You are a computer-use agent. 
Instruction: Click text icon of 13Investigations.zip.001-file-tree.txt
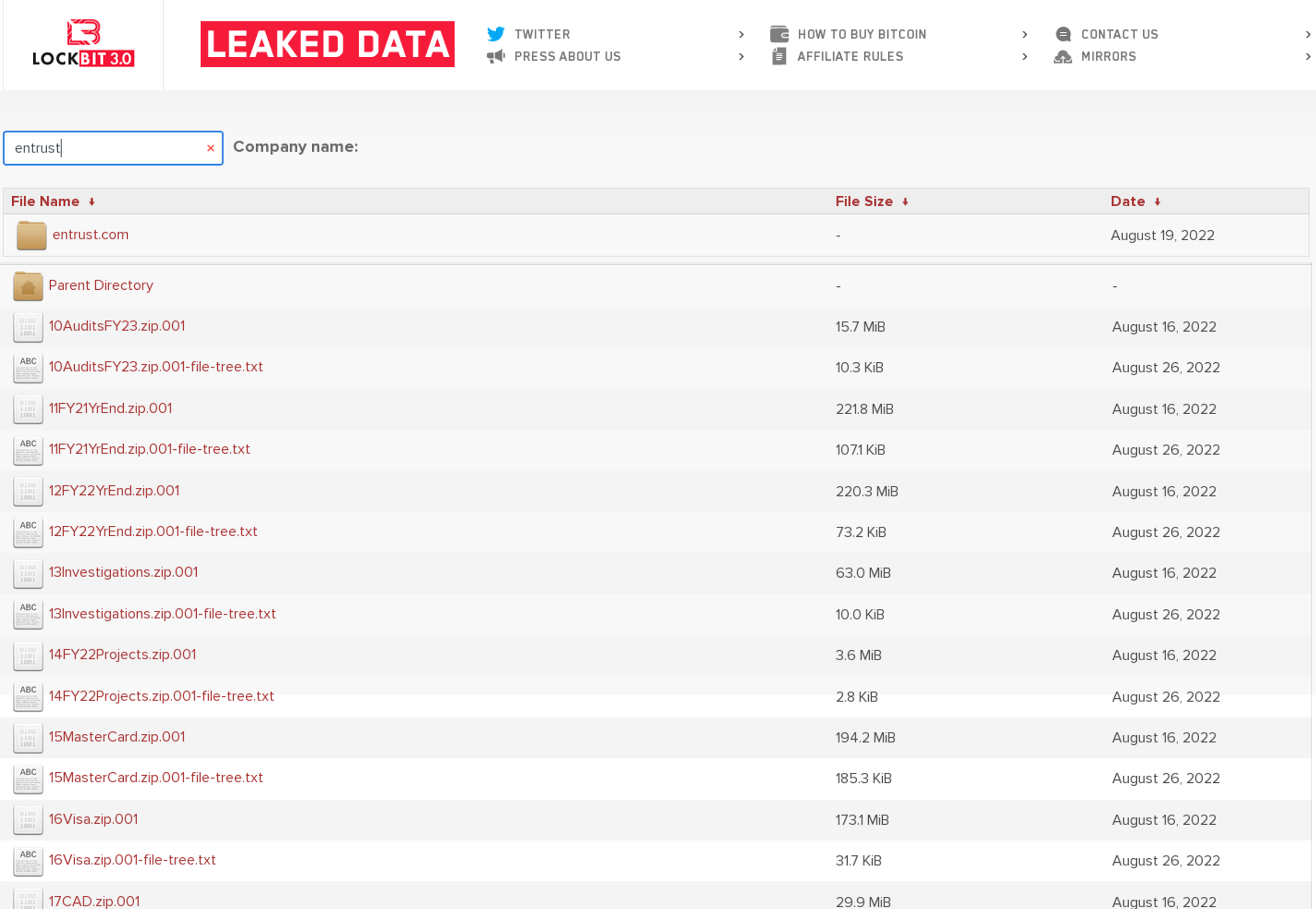click(x=28, y=615)
